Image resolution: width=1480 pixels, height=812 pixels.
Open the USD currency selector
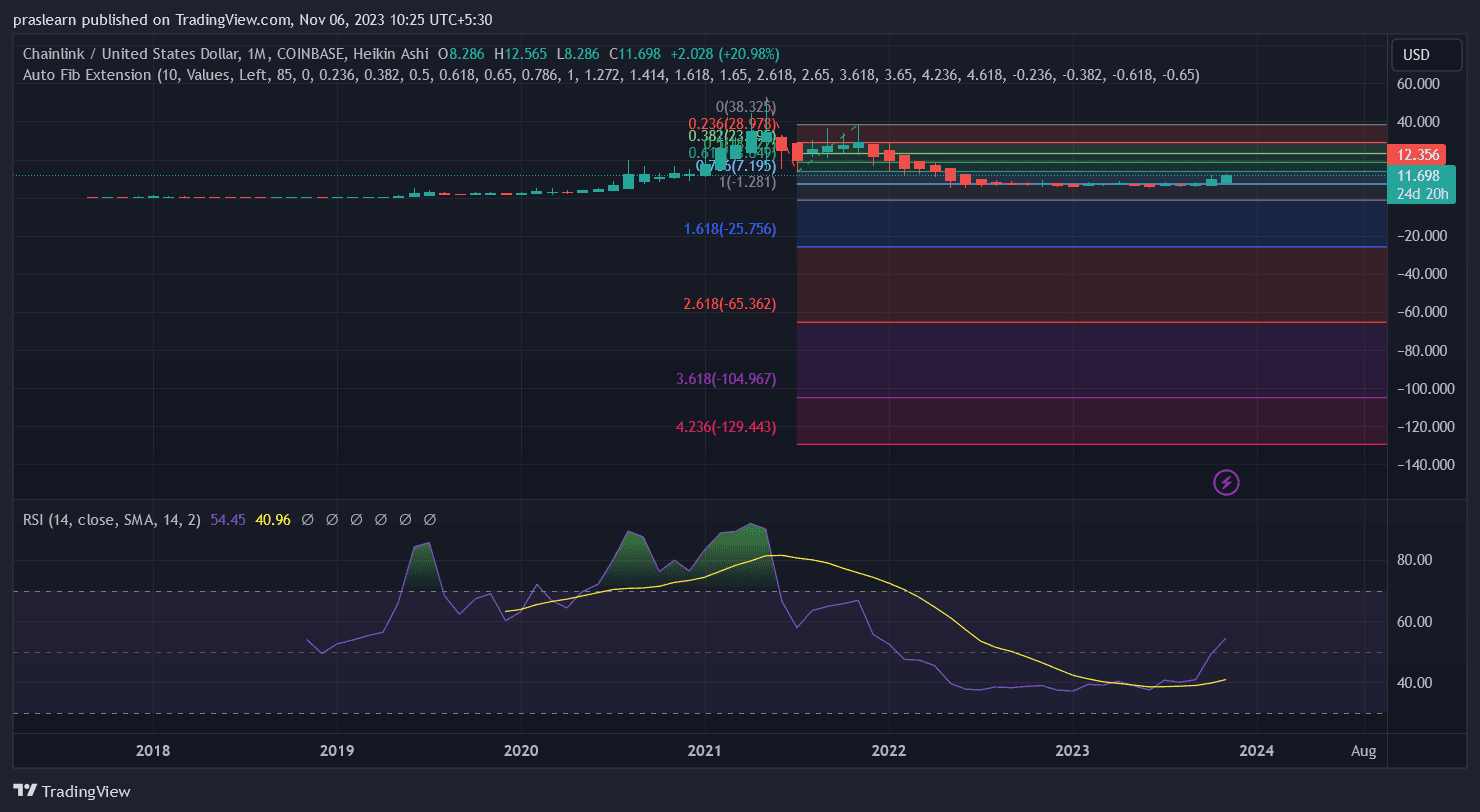1416,54
